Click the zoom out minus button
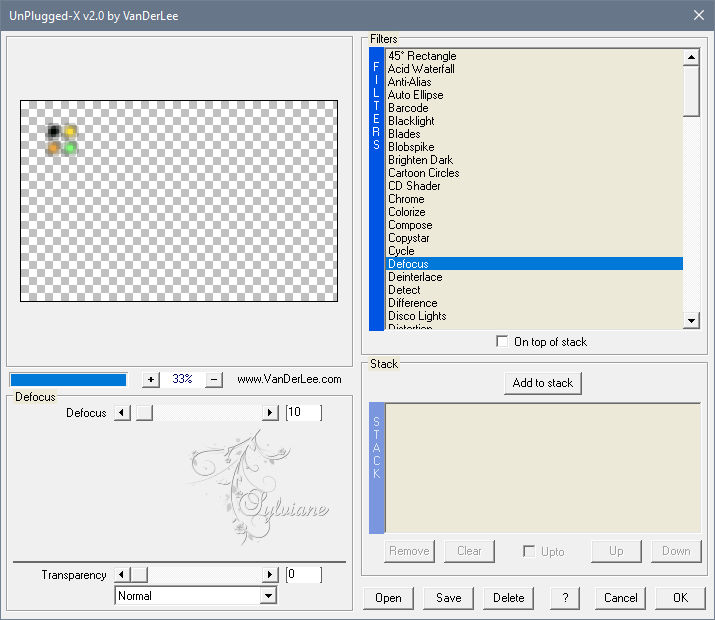 [214, 379]
